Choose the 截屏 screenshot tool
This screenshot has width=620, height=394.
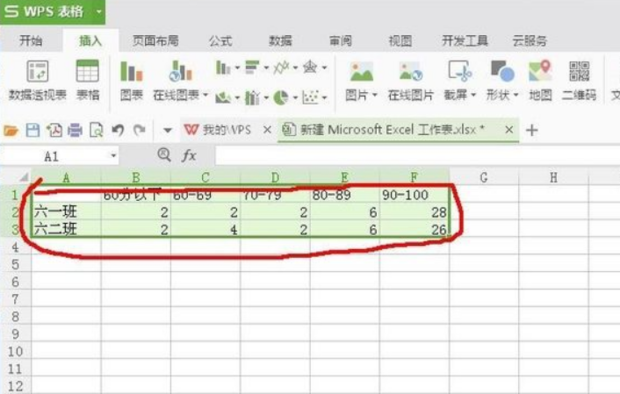(459, 80)
